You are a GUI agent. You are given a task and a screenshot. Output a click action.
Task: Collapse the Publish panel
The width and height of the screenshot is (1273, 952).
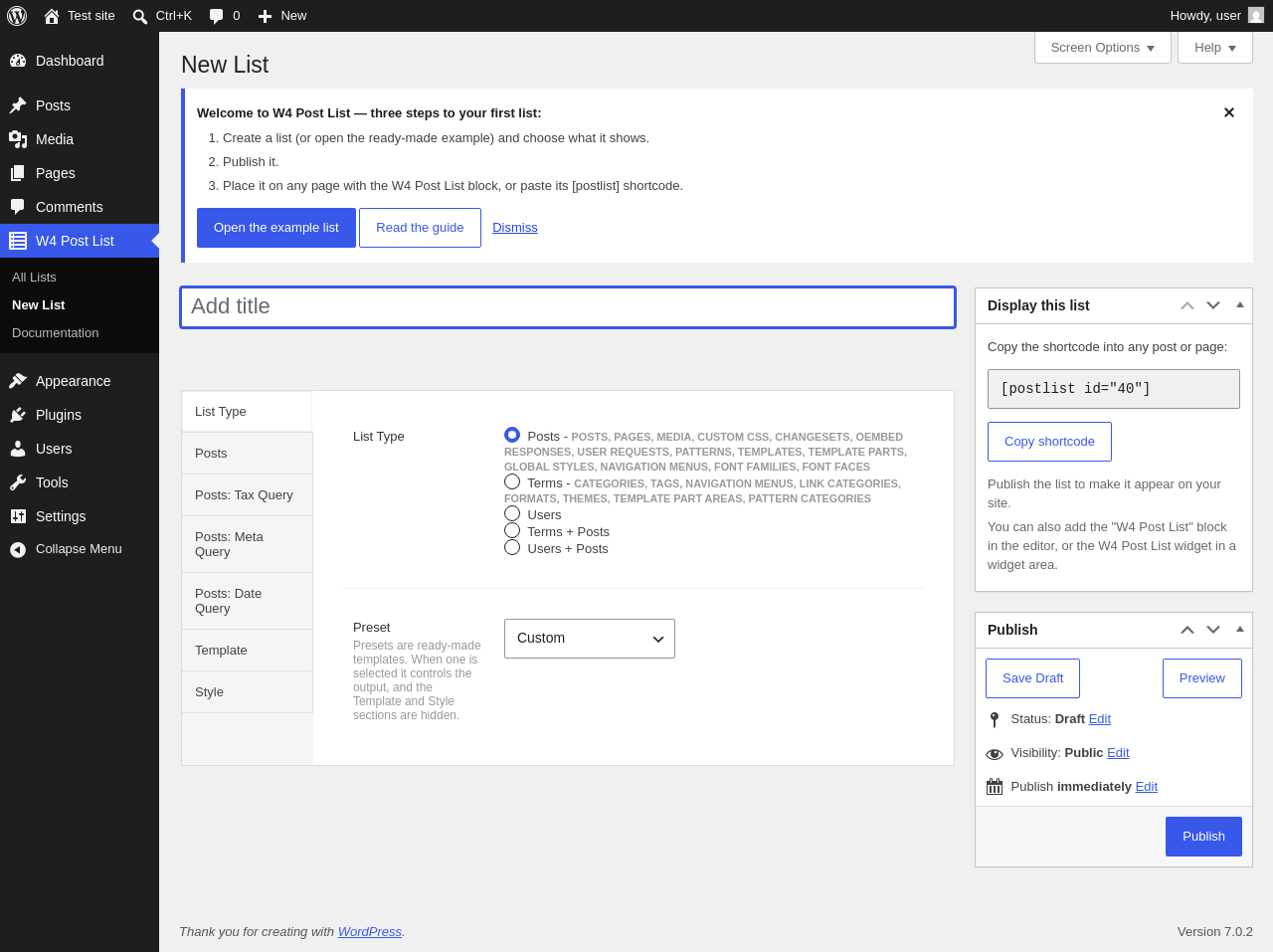pyautogui.click(x=1240, y=630)
